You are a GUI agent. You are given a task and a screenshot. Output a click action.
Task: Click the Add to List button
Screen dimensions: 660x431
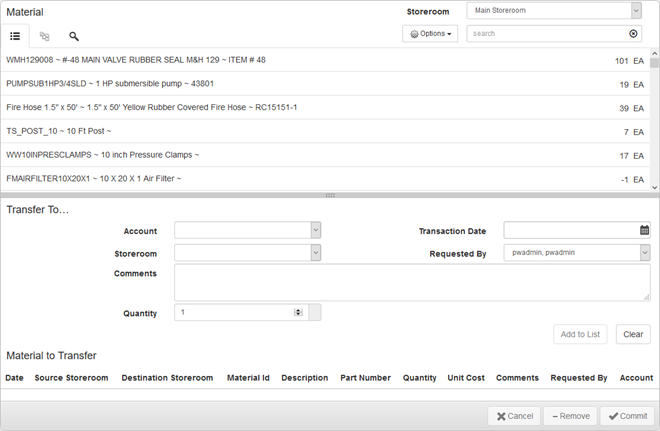(x=580, y=334)
